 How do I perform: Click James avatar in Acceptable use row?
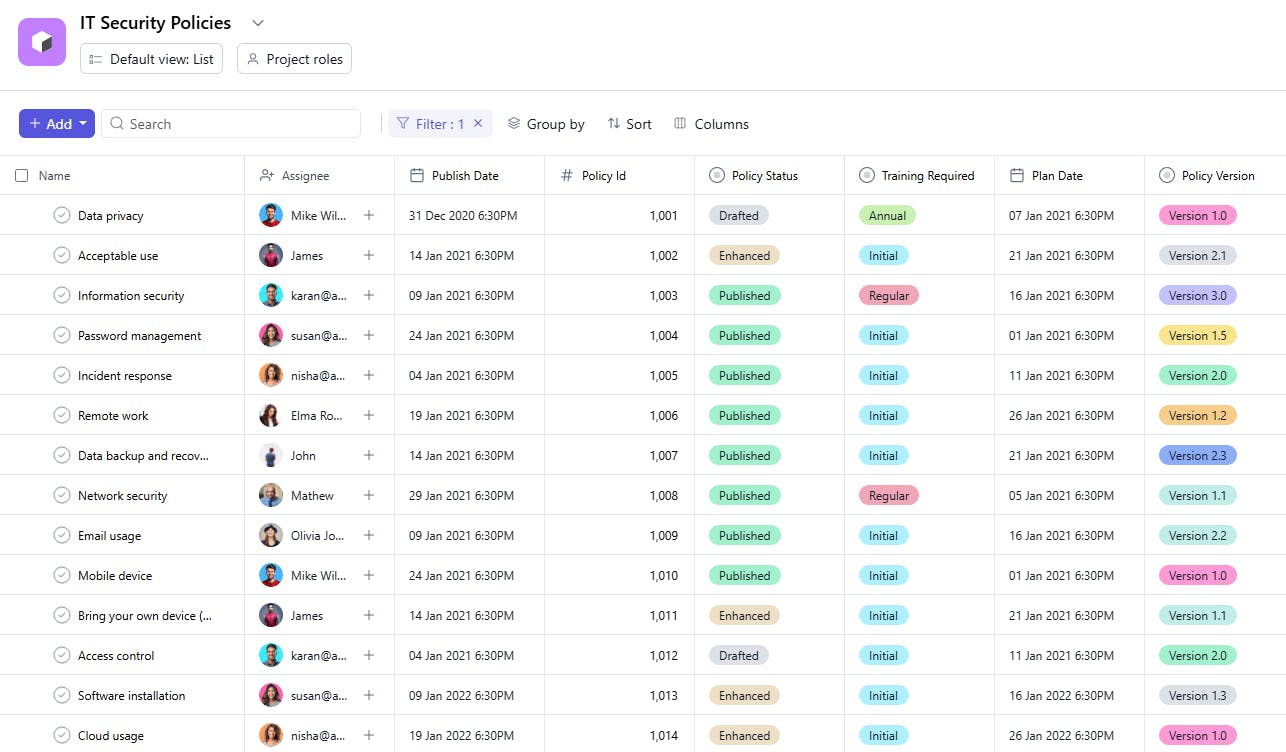tap(271, 255)
